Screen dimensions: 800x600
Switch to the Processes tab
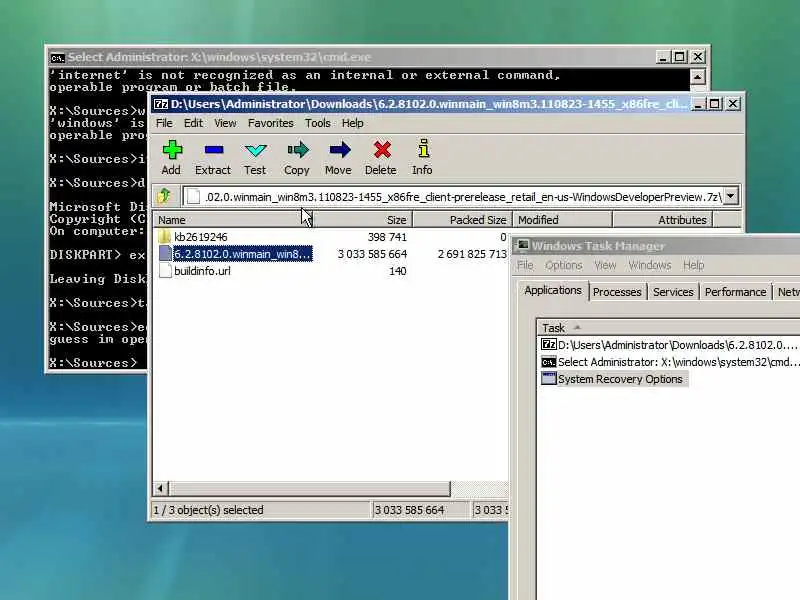pos(617,292)
